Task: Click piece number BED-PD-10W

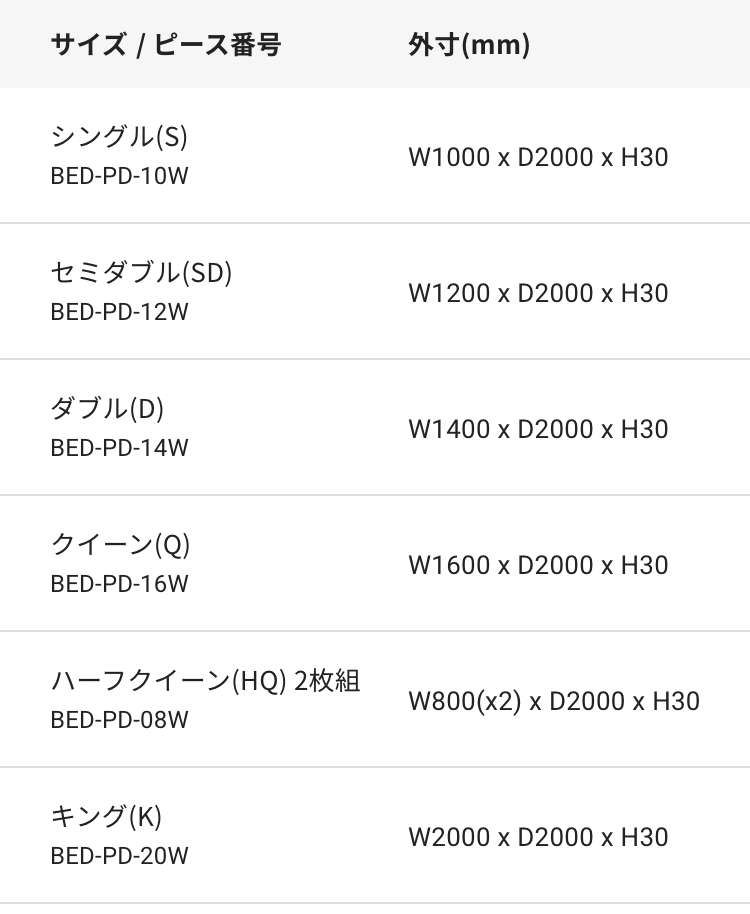Action: (119, 176)
